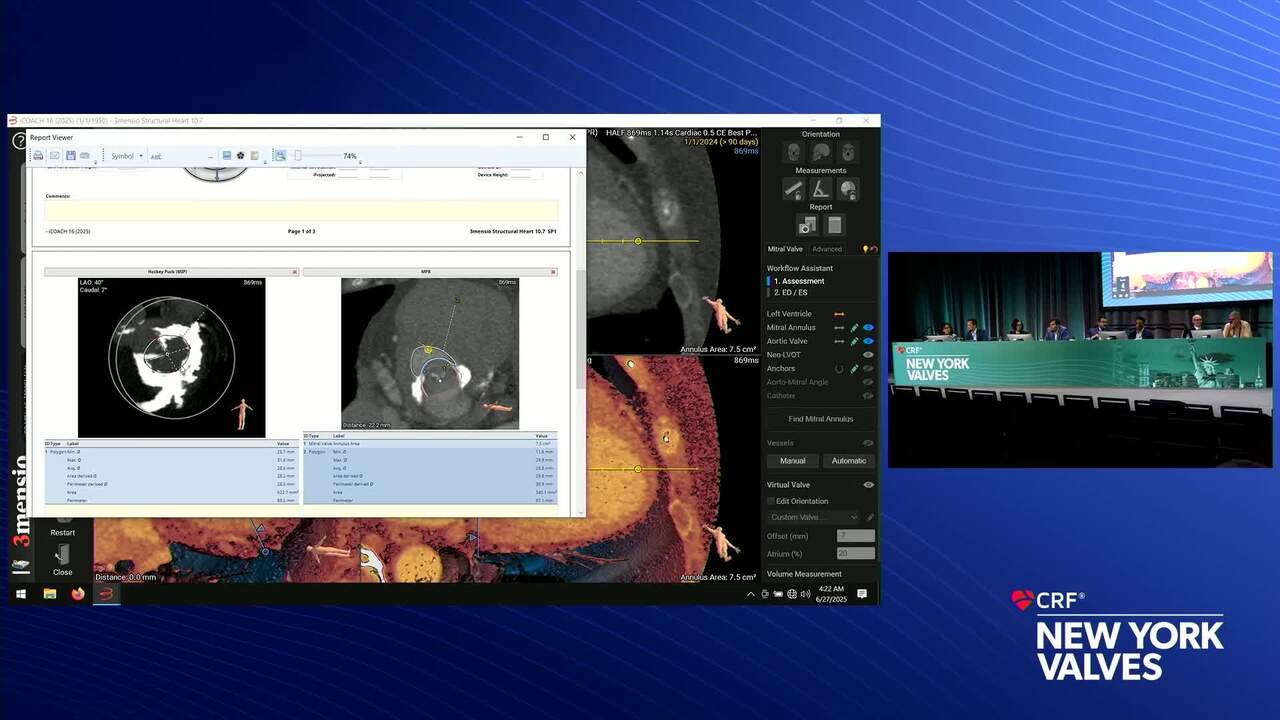Open the help question mark icon
The height and width of the screenshot is (720, 1280).
click(x=19, y=141)
